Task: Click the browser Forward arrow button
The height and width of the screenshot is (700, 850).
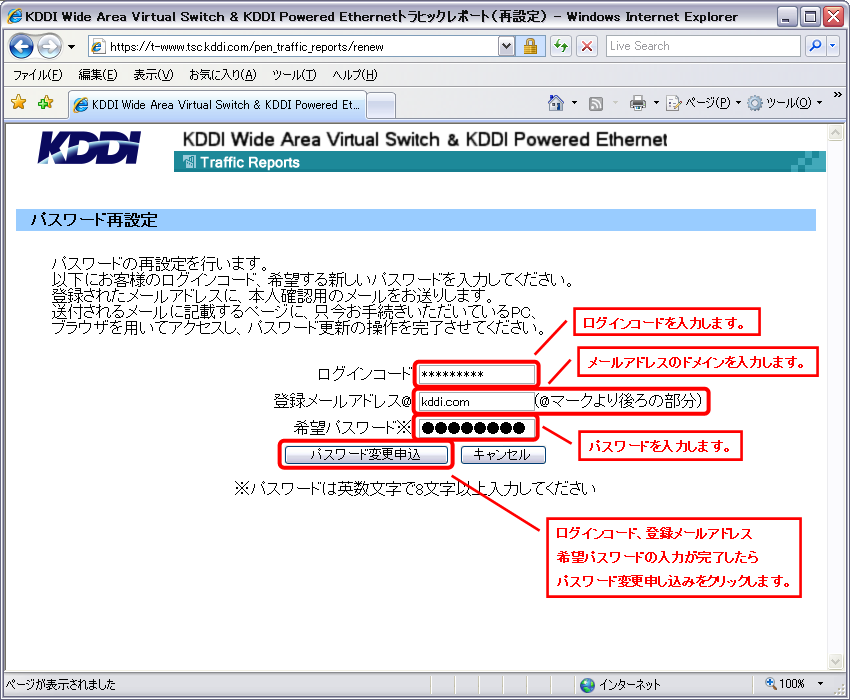Action: pyautogui.click(x=50, y=47)
